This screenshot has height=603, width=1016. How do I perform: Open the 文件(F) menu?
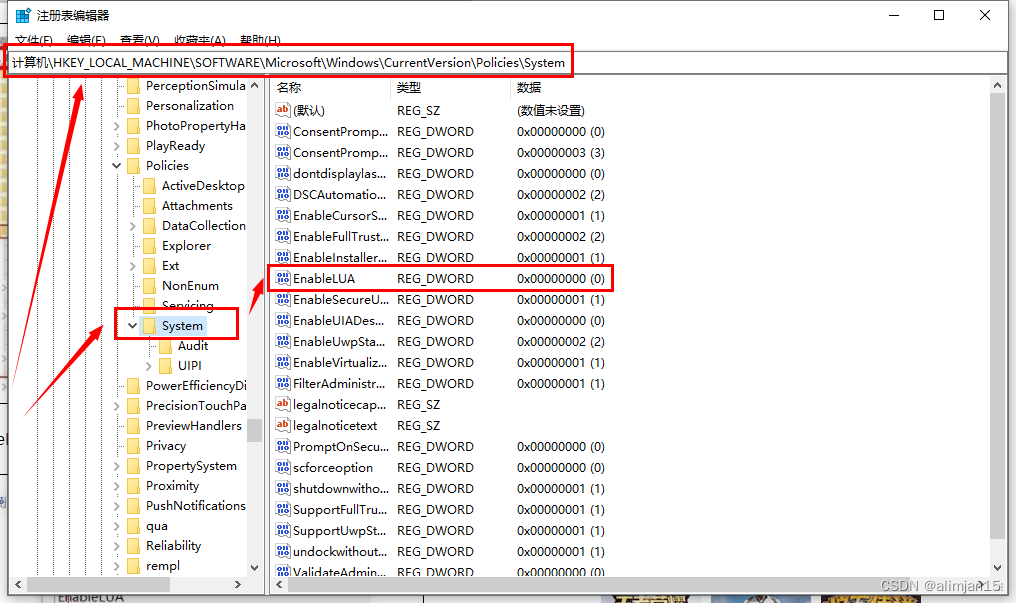(34, 40)
